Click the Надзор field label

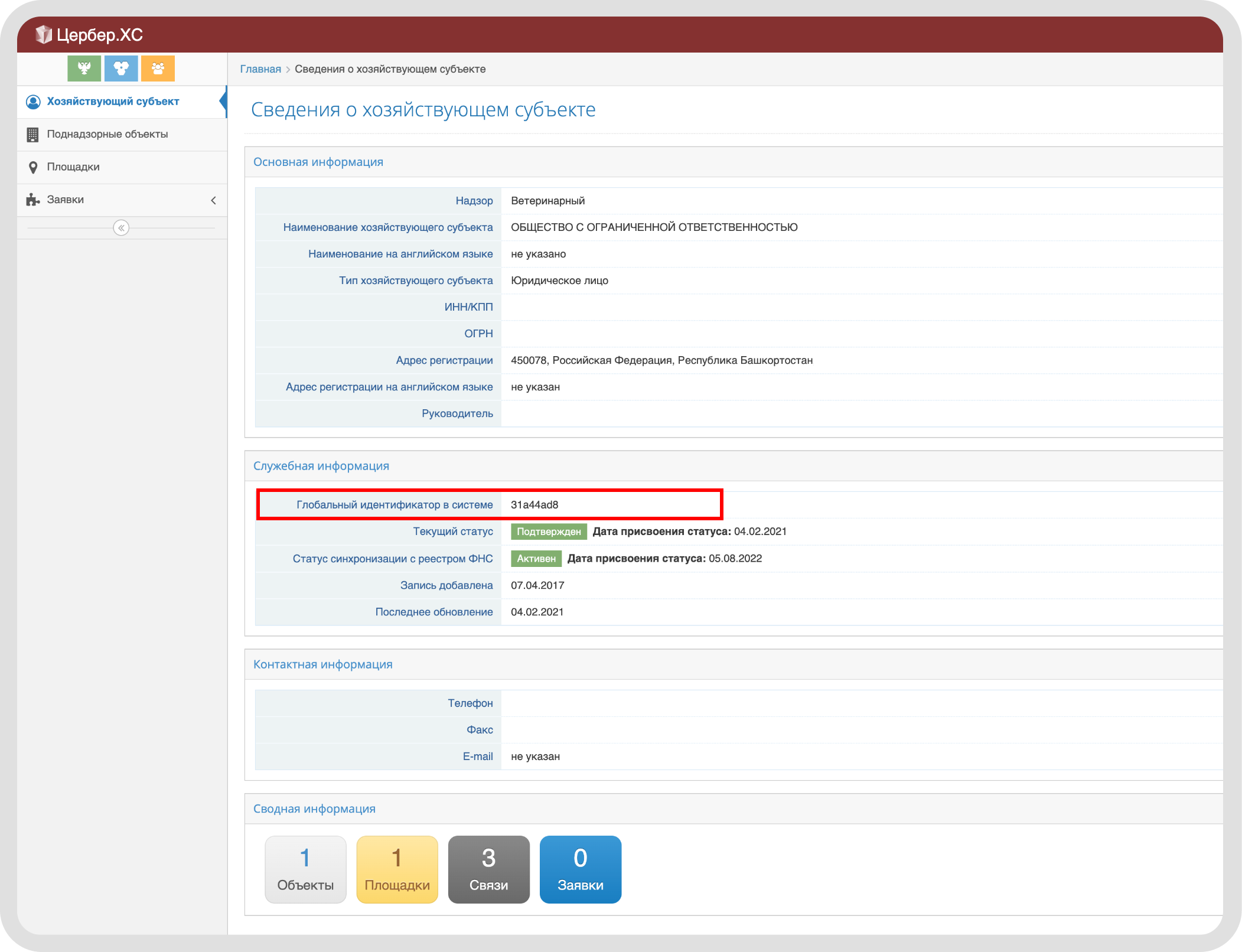(x=474, y=201)
